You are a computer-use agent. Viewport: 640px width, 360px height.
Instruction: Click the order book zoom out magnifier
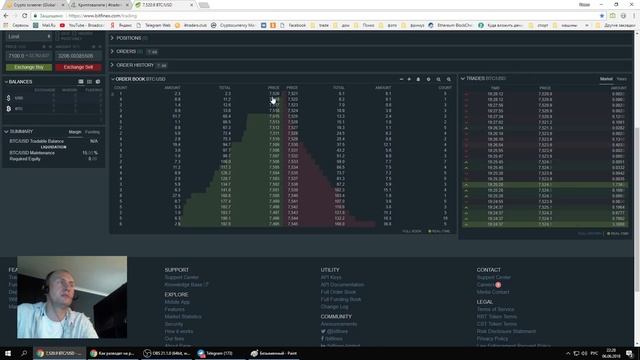coord(439,79)
